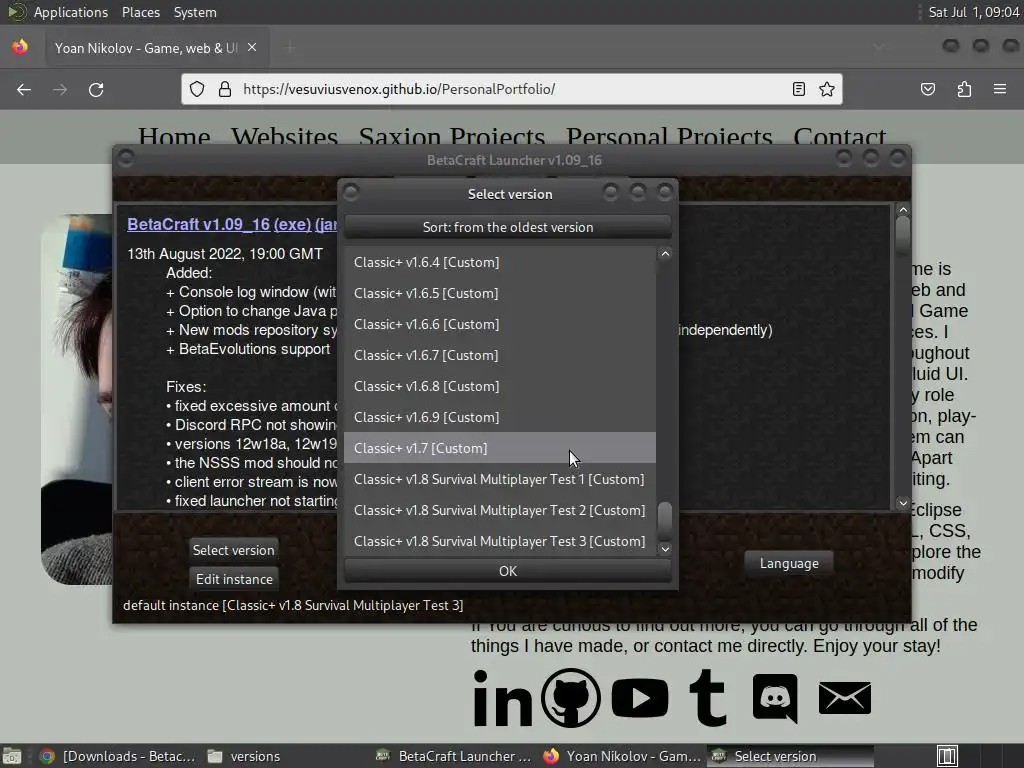
Task: Open the Discord icon link
Action: 775,697
